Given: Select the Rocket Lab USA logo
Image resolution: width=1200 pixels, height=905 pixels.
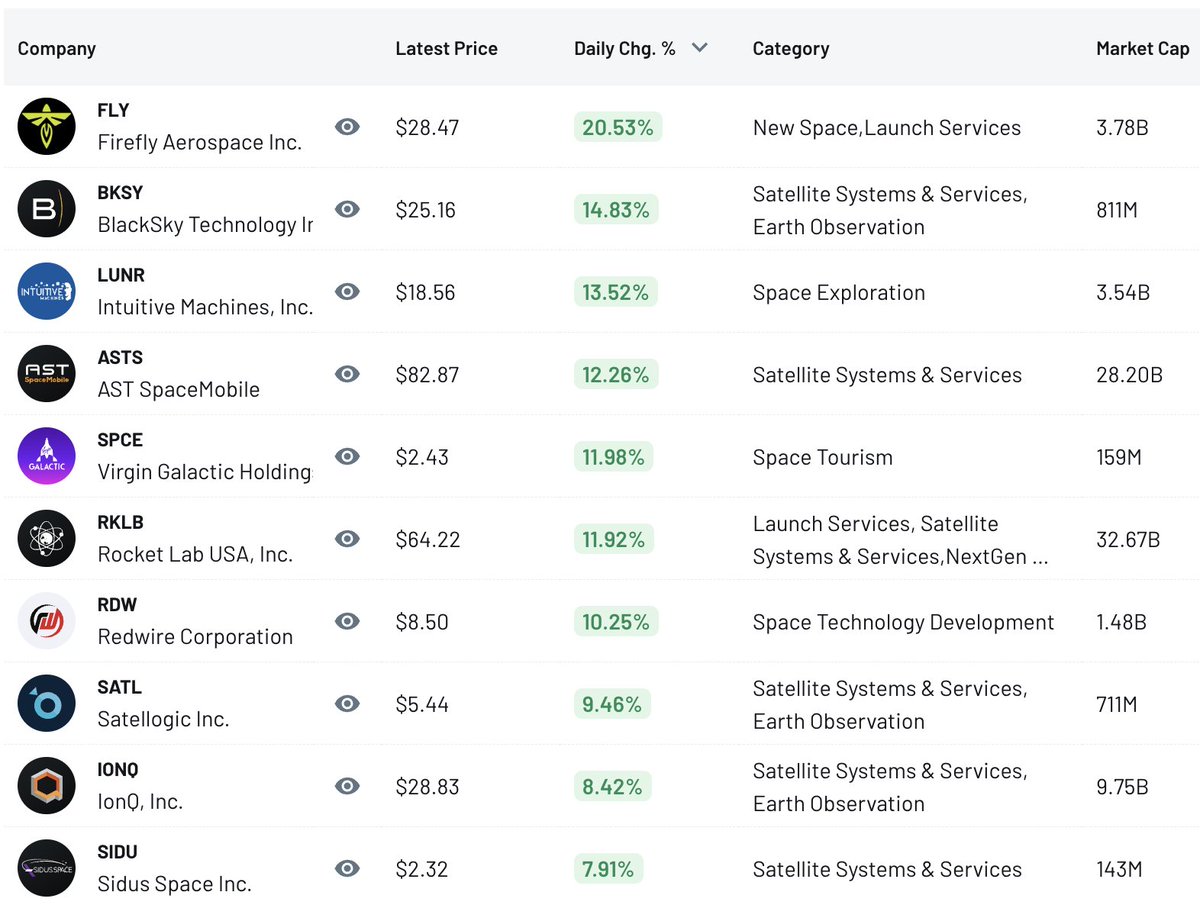Looking at the screenshot, I should click(x=46, y=539).
